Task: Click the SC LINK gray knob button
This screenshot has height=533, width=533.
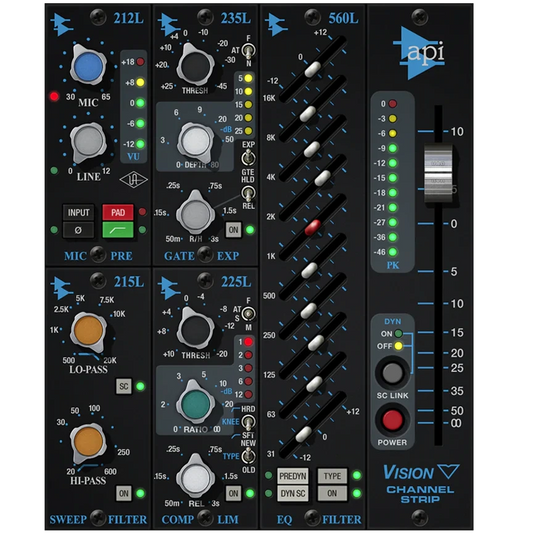Action: [x=392, y=373]
